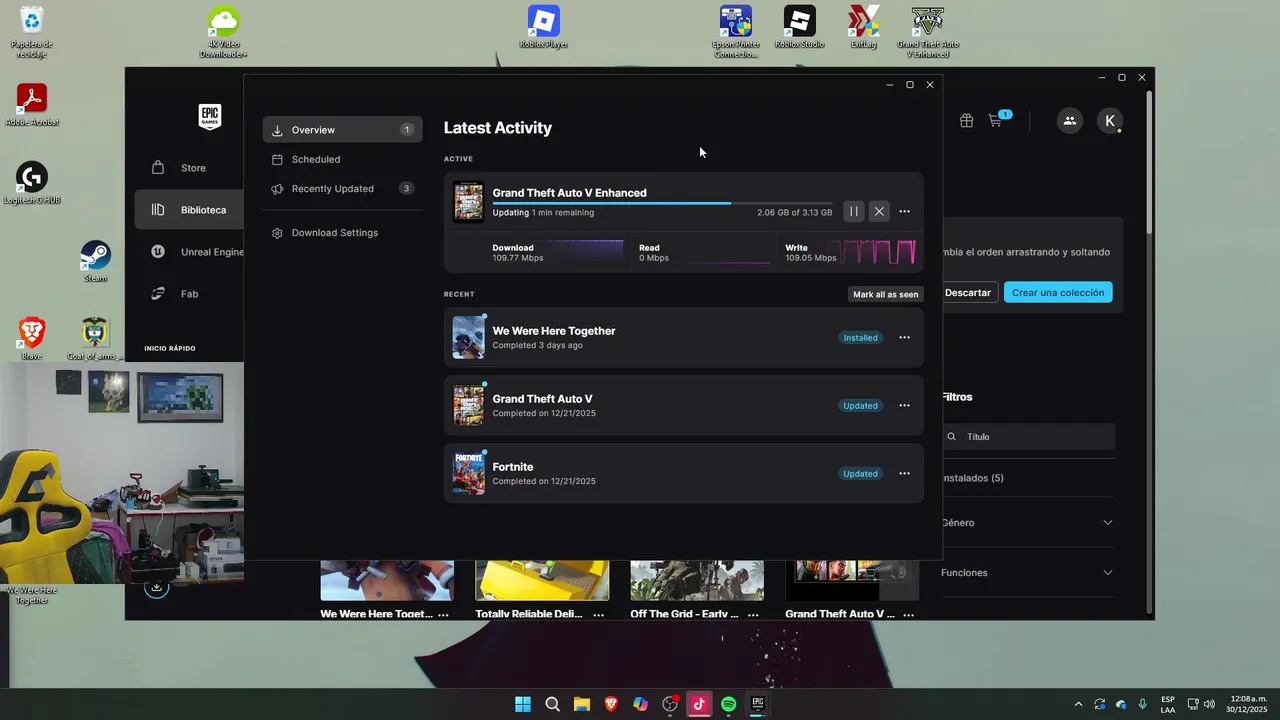Click Mark all as seen button
Screen dimensions: 1280x720
(885, 294)
